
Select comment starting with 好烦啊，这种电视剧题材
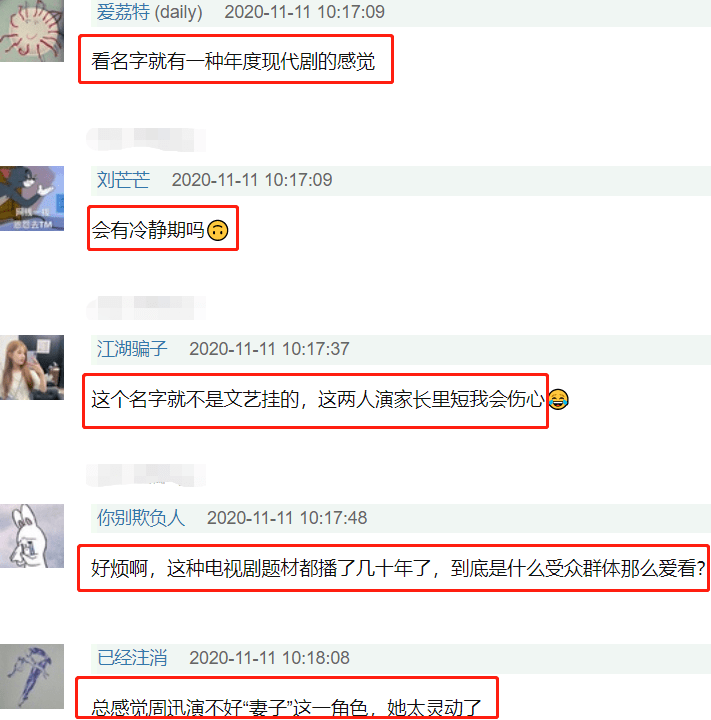tap(398, 568)
